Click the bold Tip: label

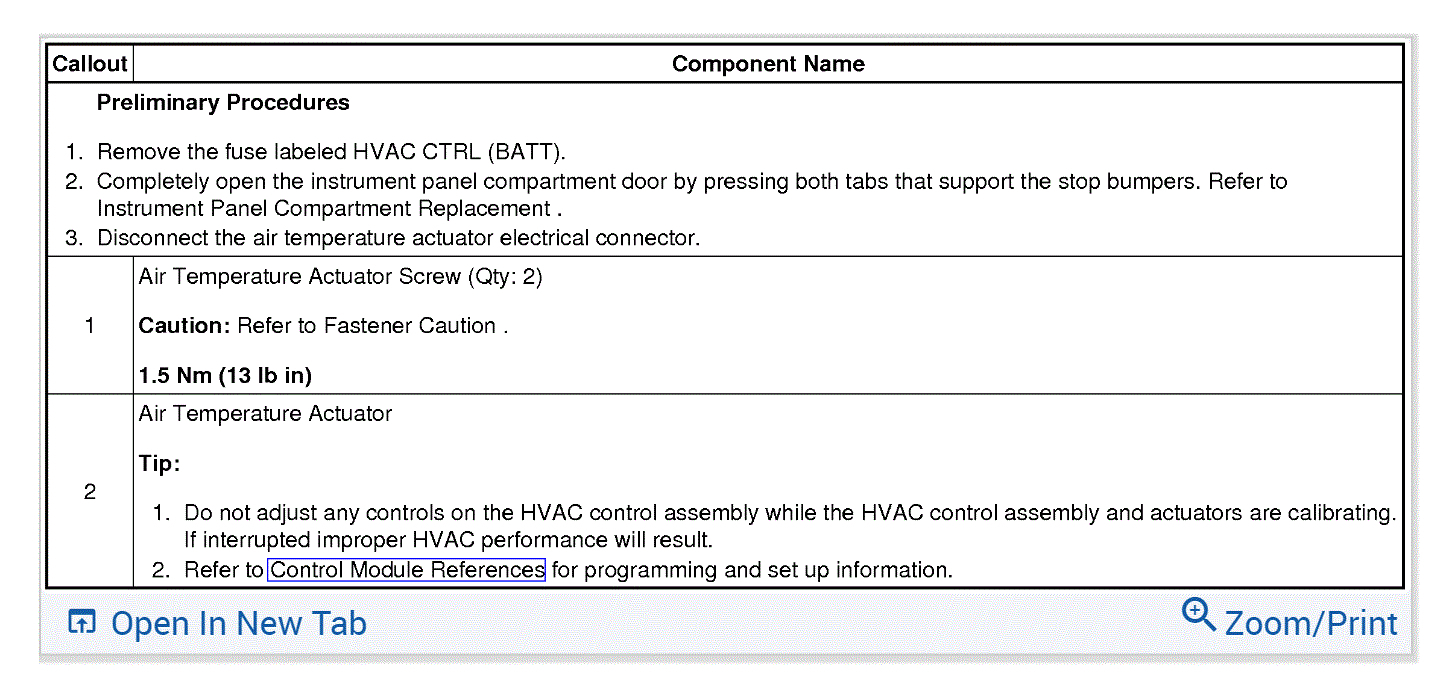point(159,464)
